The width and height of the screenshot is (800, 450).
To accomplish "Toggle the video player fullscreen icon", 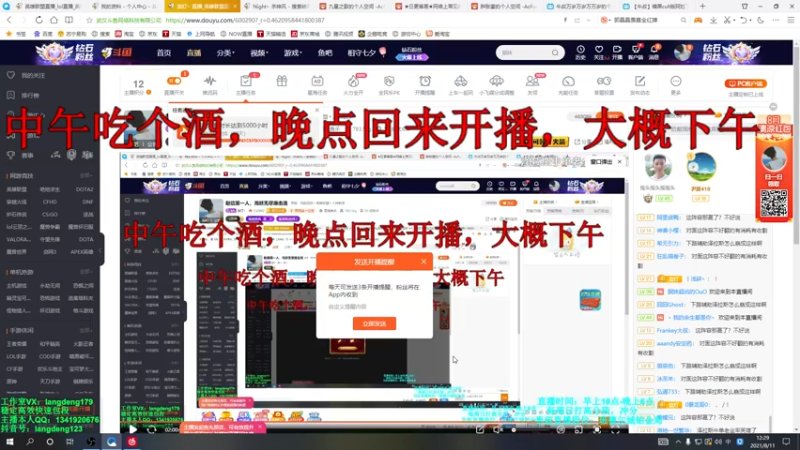I will pos(615,430).
